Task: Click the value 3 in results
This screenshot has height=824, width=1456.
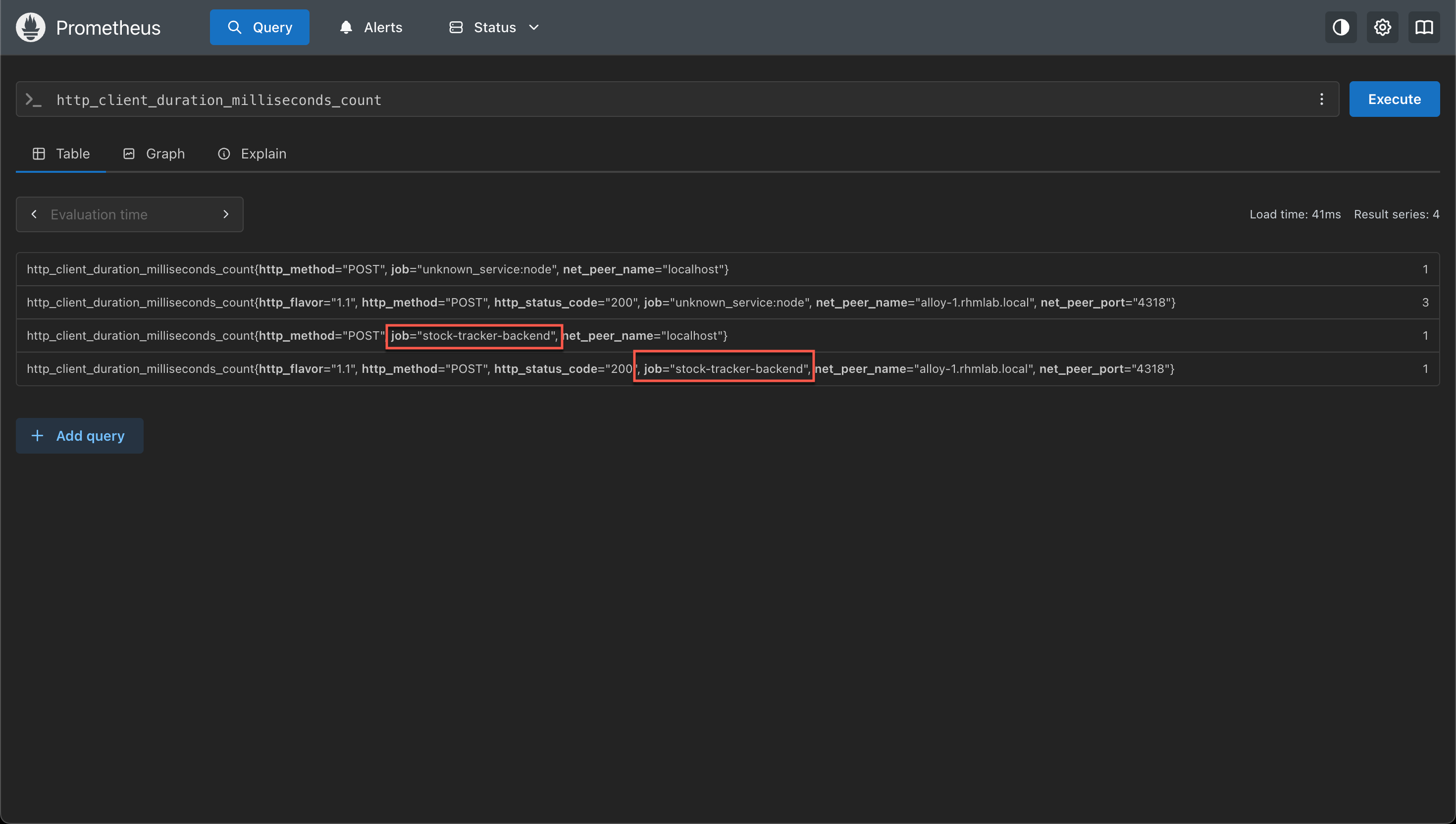Action: [1425, 302]
